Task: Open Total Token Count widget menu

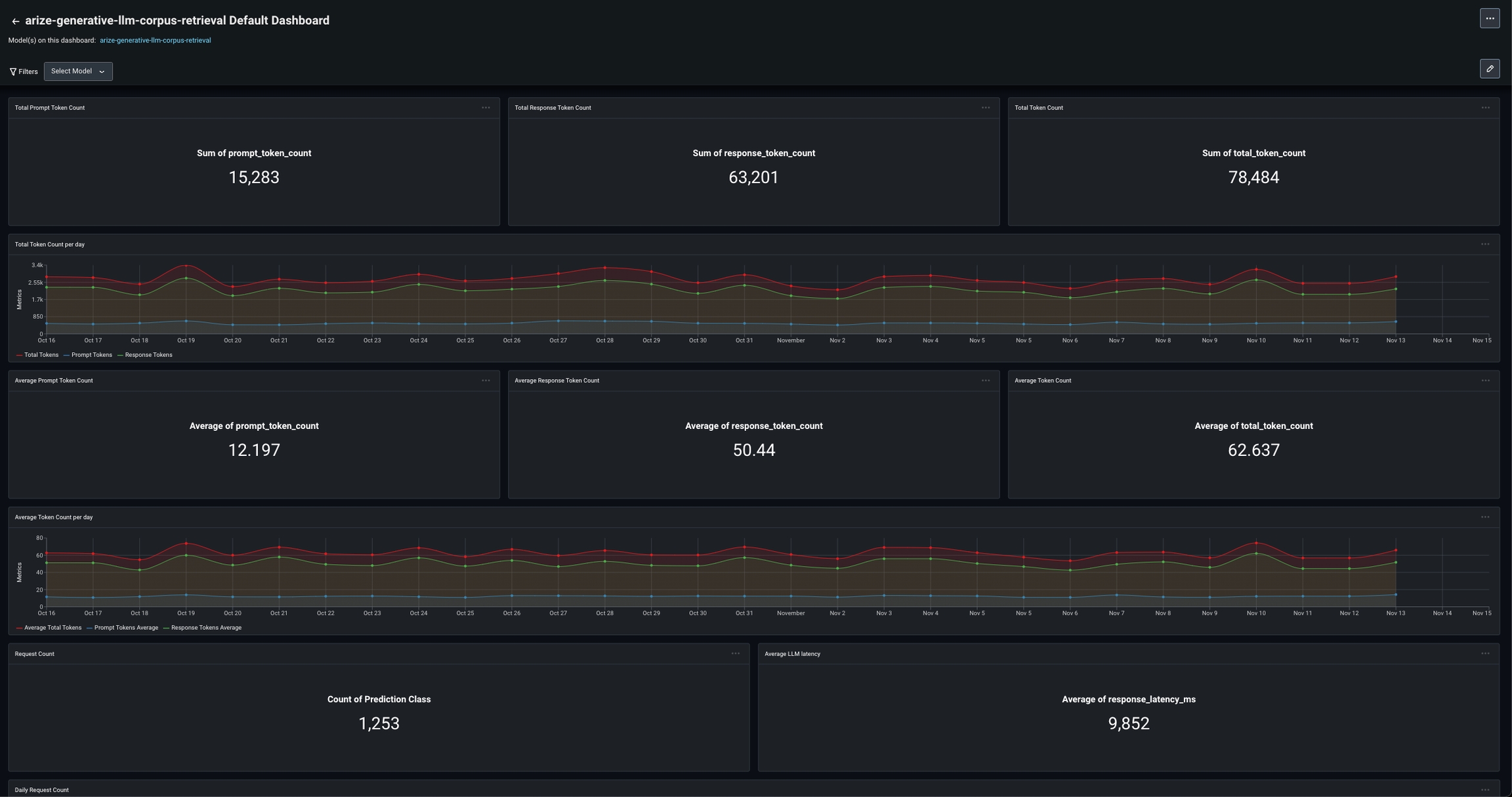Action: click(x=1485, y=108)
